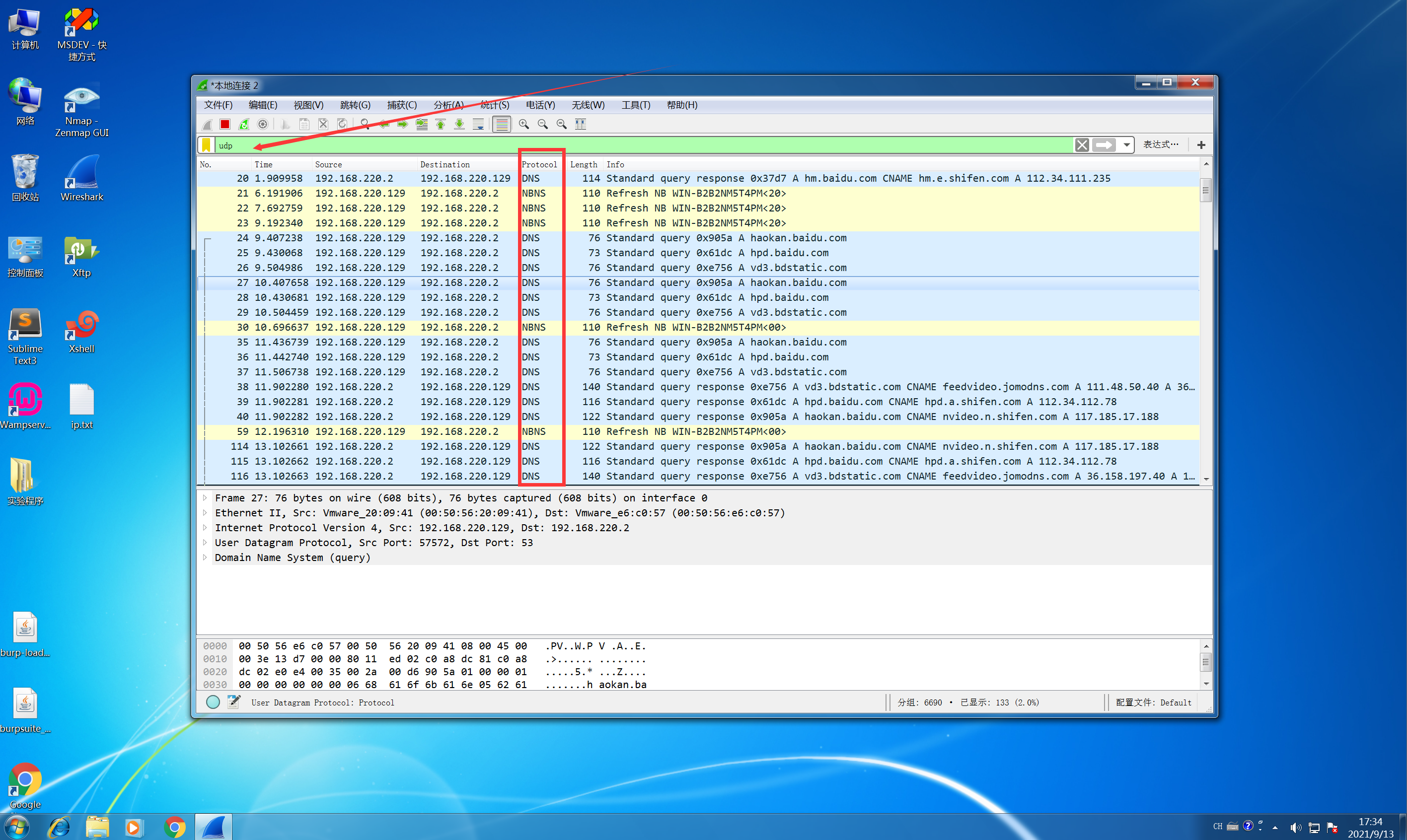The width and height of the screenshot is (1407, 840).
Task: Open the find packet magnifier tool
Action: [365, 125]
